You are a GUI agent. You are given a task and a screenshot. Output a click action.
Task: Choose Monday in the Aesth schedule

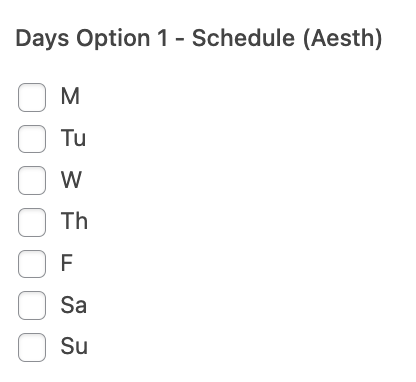pyautogui.click(x=32, y=97)
